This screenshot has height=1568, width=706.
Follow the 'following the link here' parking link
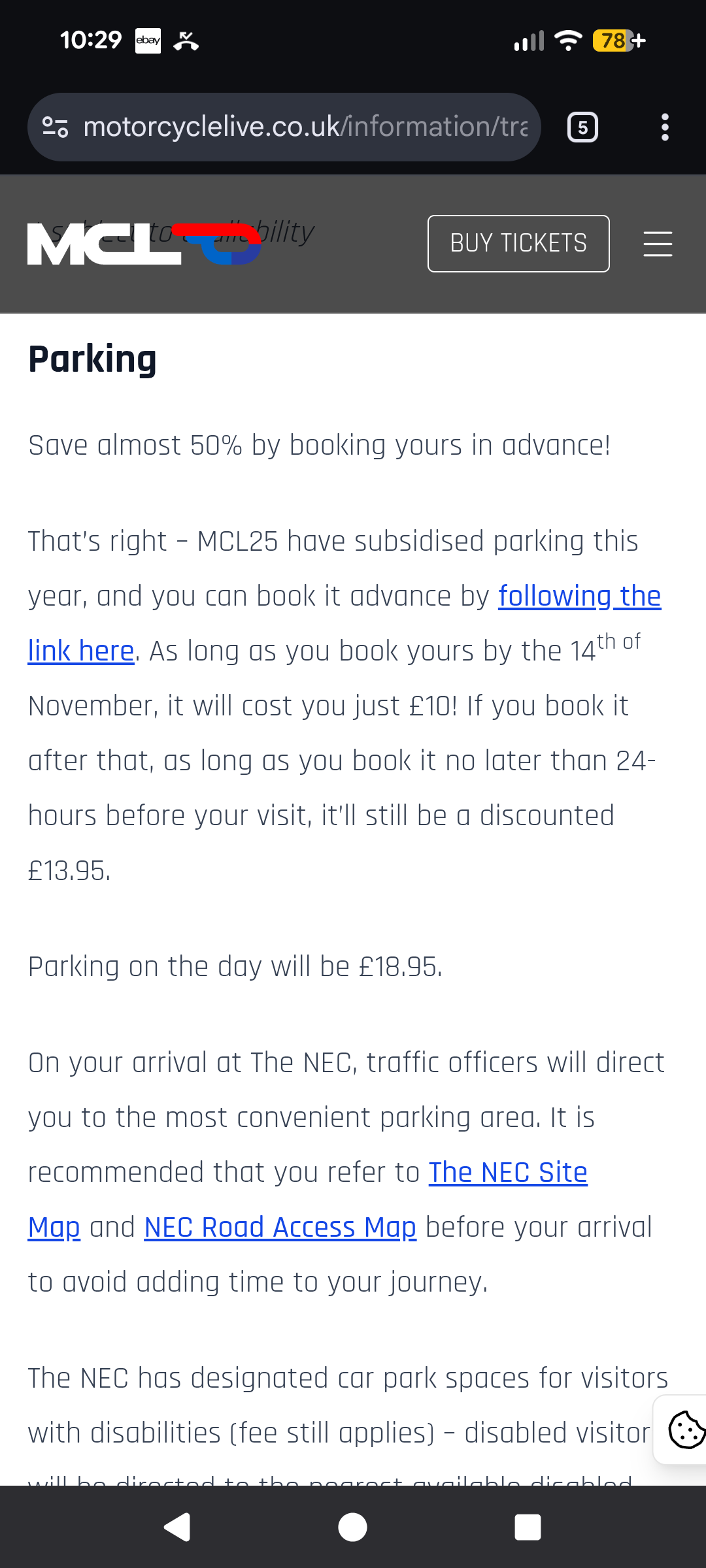[x=579, y=596]
